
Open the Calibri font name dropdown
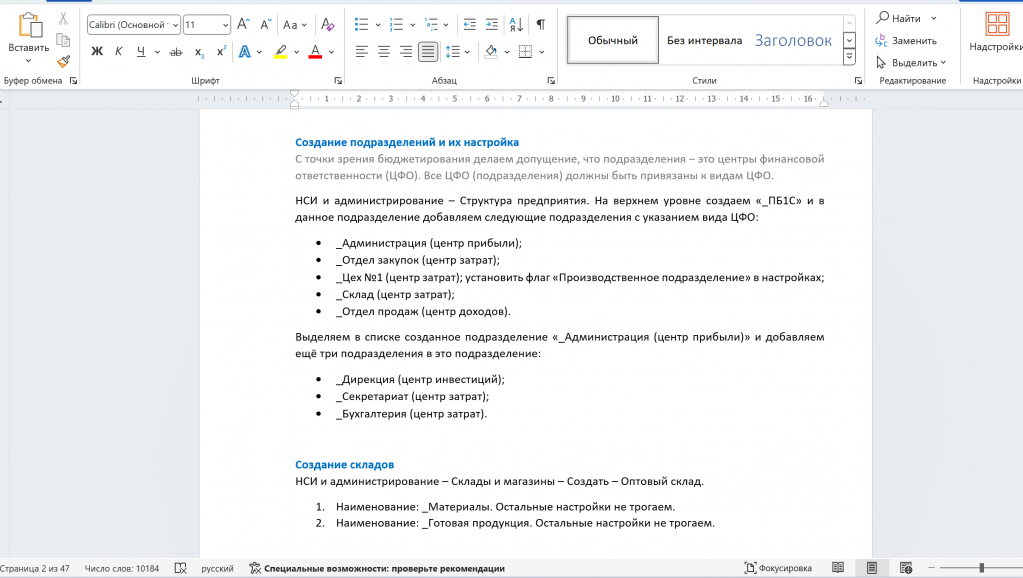(176, 25)
